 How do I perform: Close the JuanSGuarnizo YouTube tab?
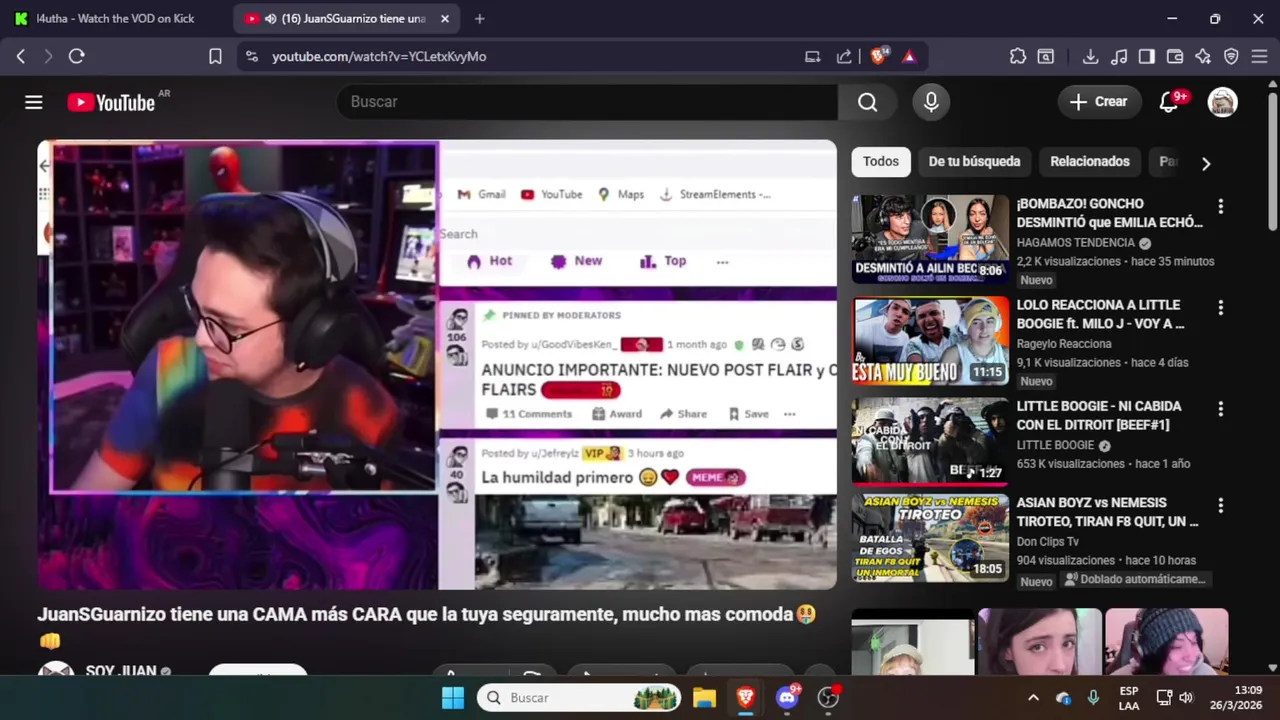445,19
